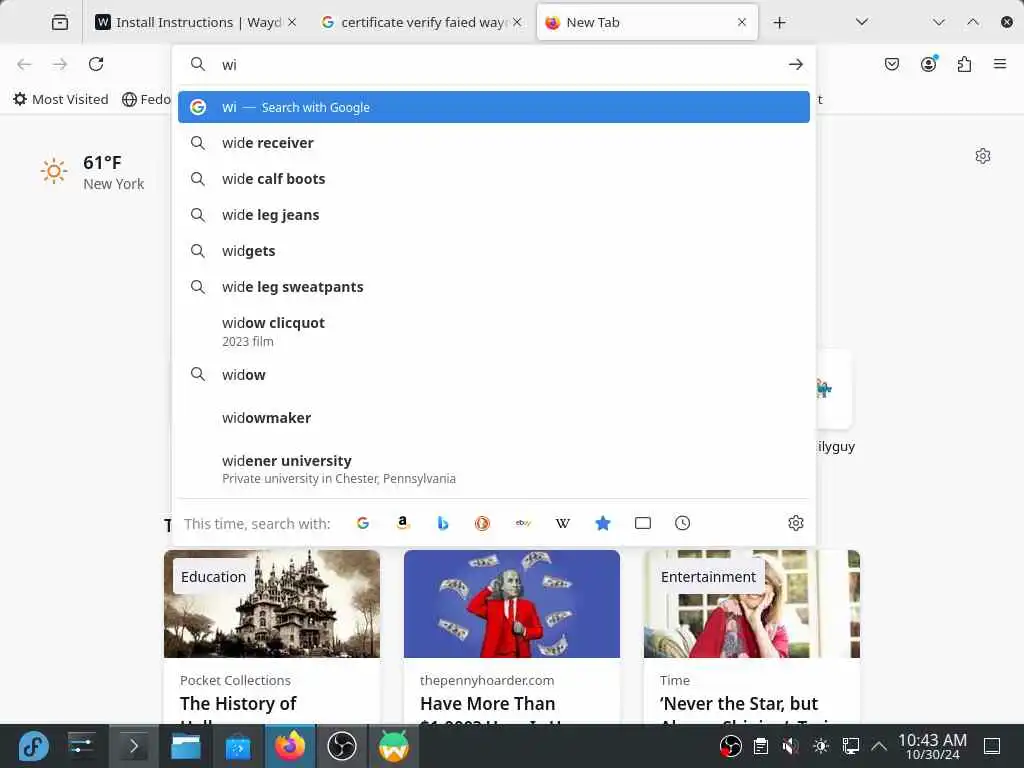This screenshot has height=768, width=1024.
Task: Choose 'wide leg jeans' suggestion
Action: 494,215
